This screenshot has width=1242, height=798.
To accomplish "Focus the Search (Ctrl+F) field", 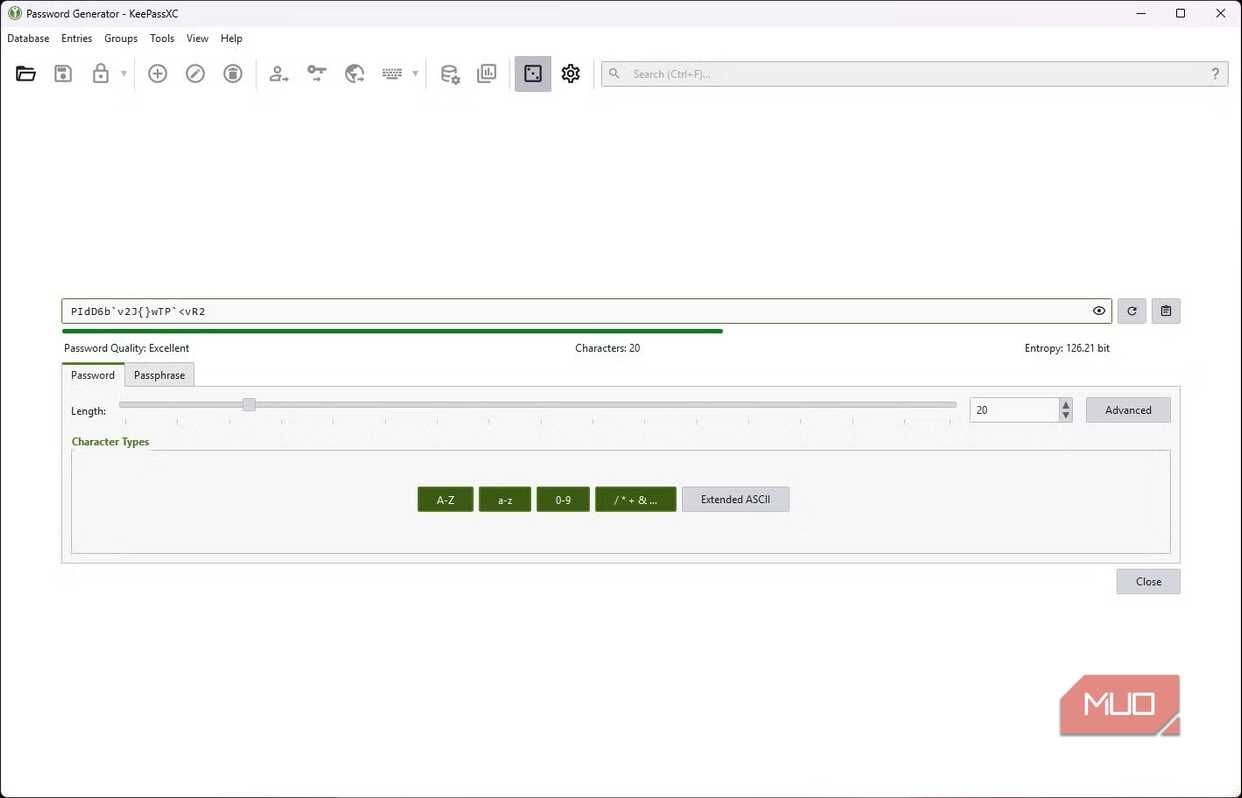I will click(915, 74).
